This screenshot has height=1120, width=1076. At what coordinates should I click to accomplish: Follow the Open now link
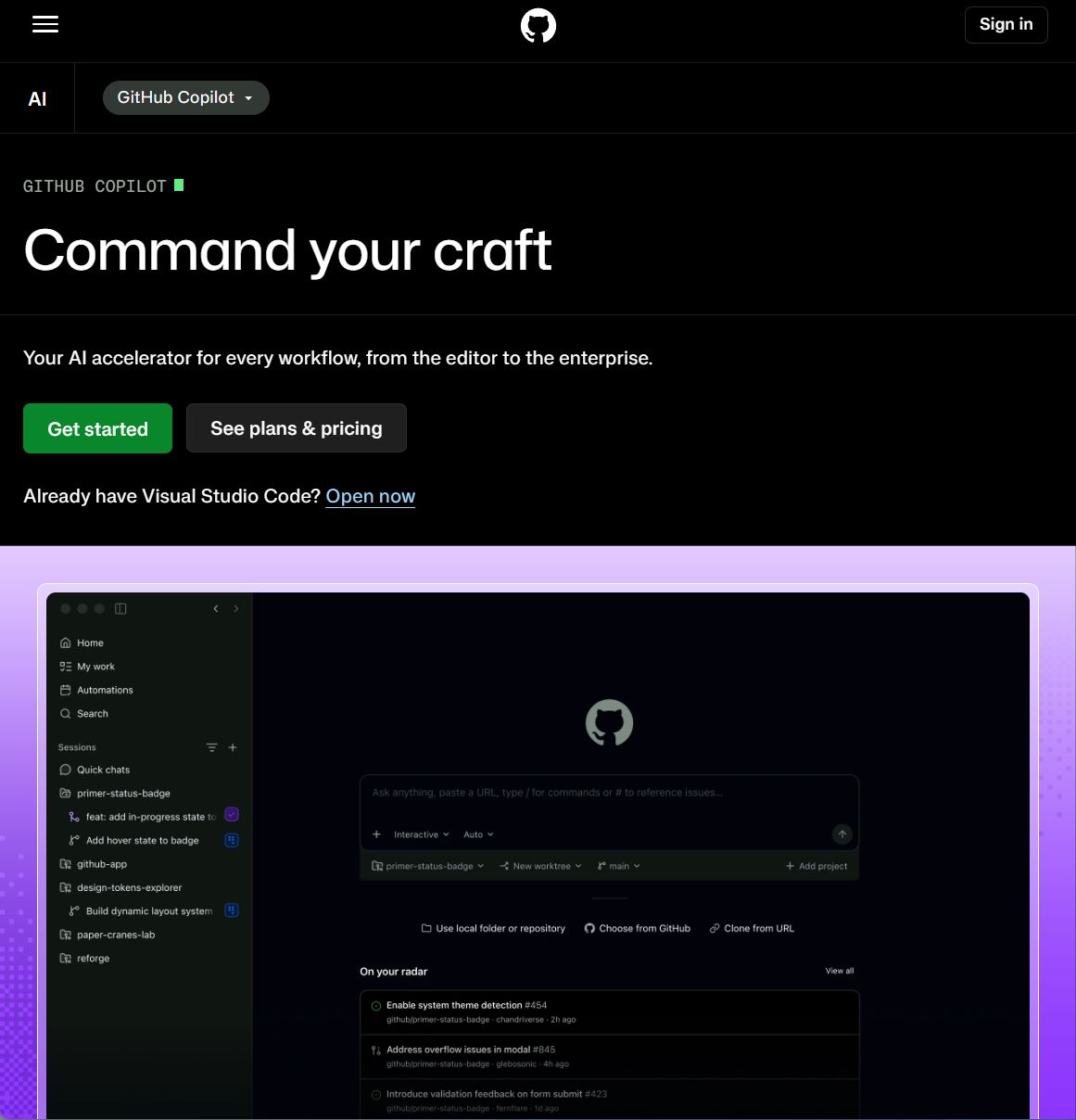[x=371, y=496]
